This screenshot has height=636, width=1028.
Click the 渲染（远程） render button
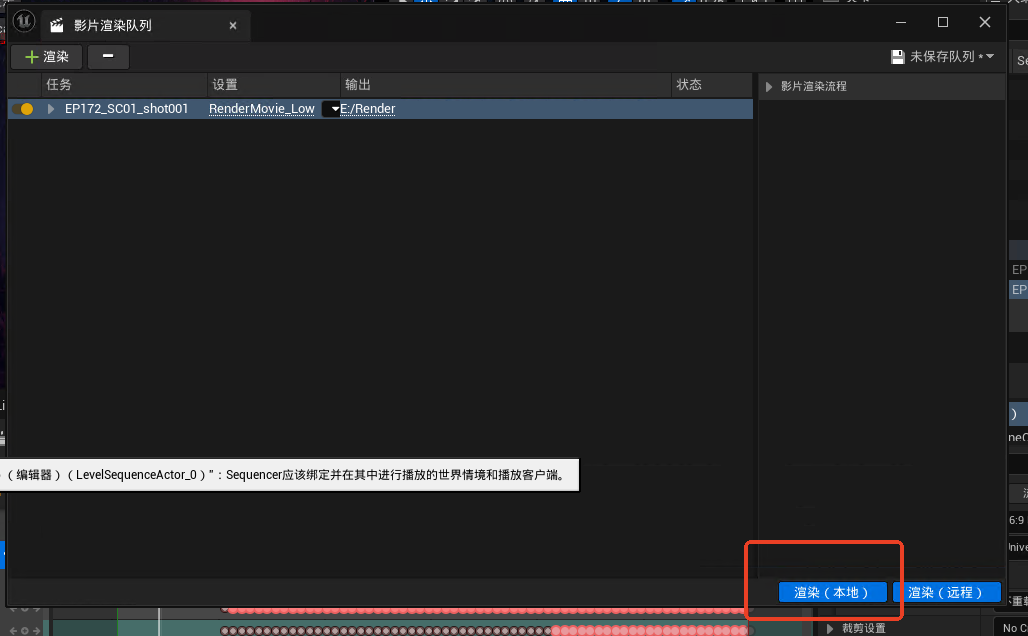[x=946, y=592]
